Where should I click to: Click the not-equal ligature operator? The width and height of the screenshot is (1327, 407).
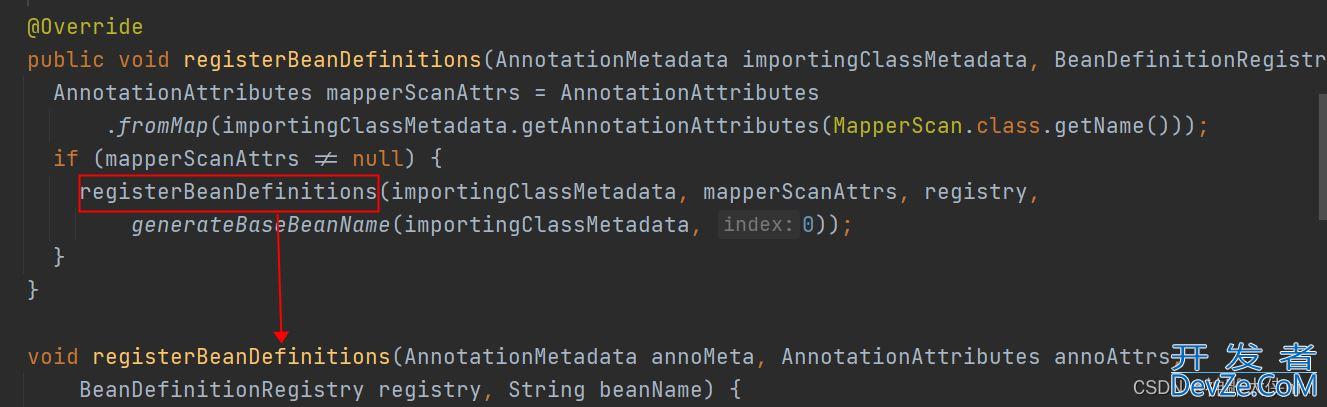pos(326,158)
